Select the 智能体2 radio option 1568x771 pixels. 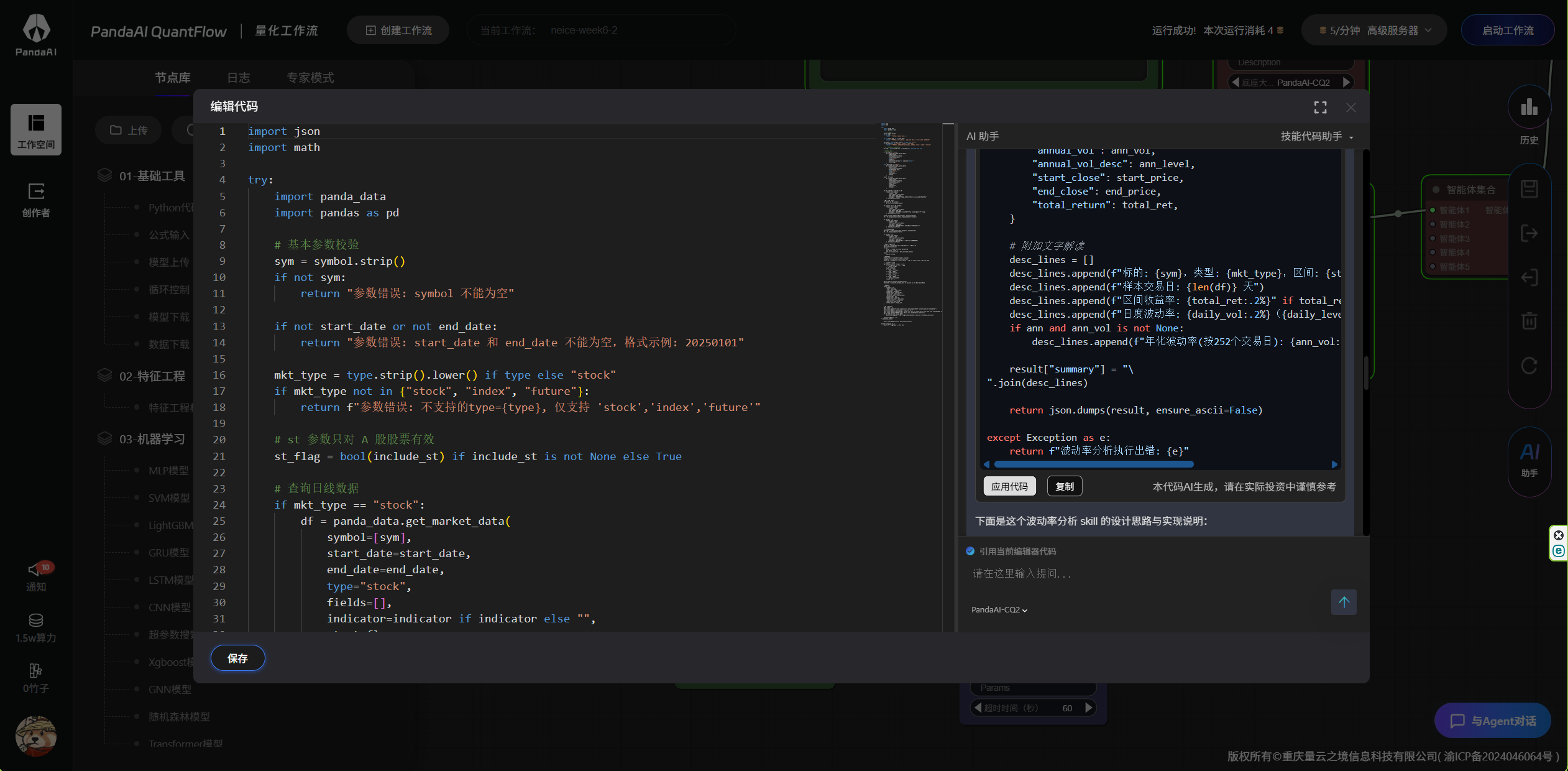1433,224
